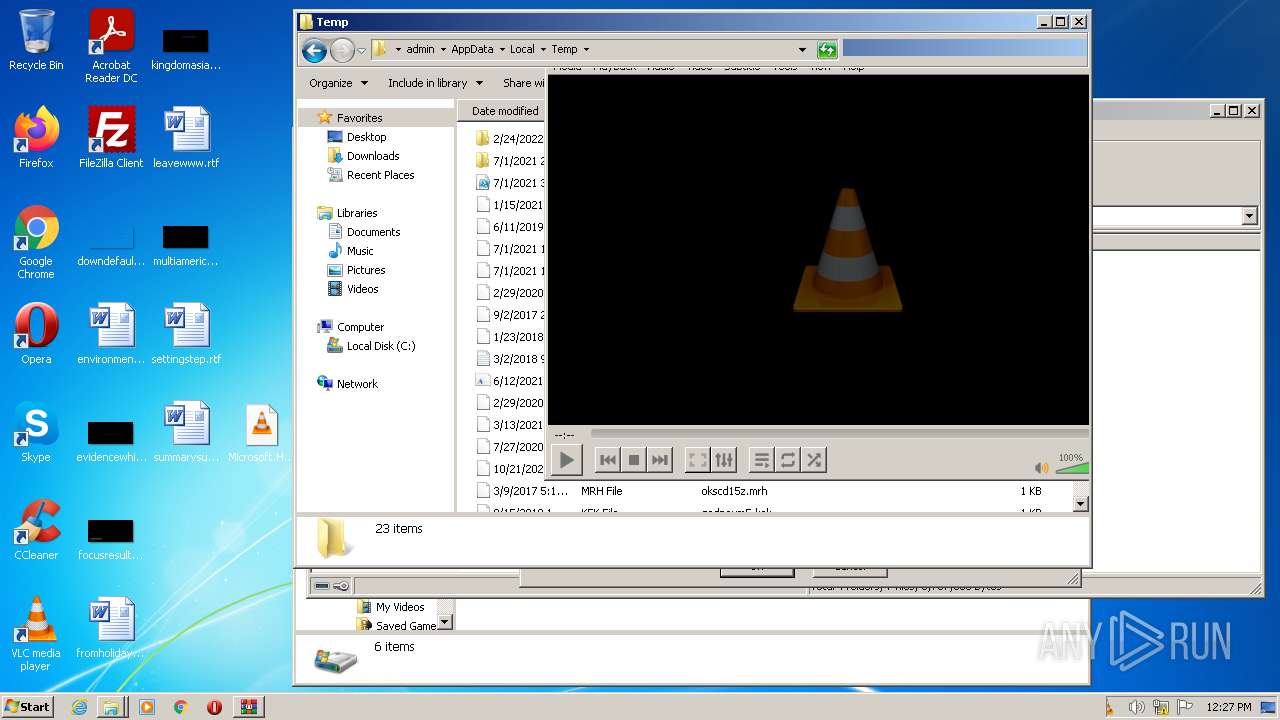Click the VLC previous track button
This screenshot has width=1280, height=720.
pyautogui.click(x=607, y=460)
